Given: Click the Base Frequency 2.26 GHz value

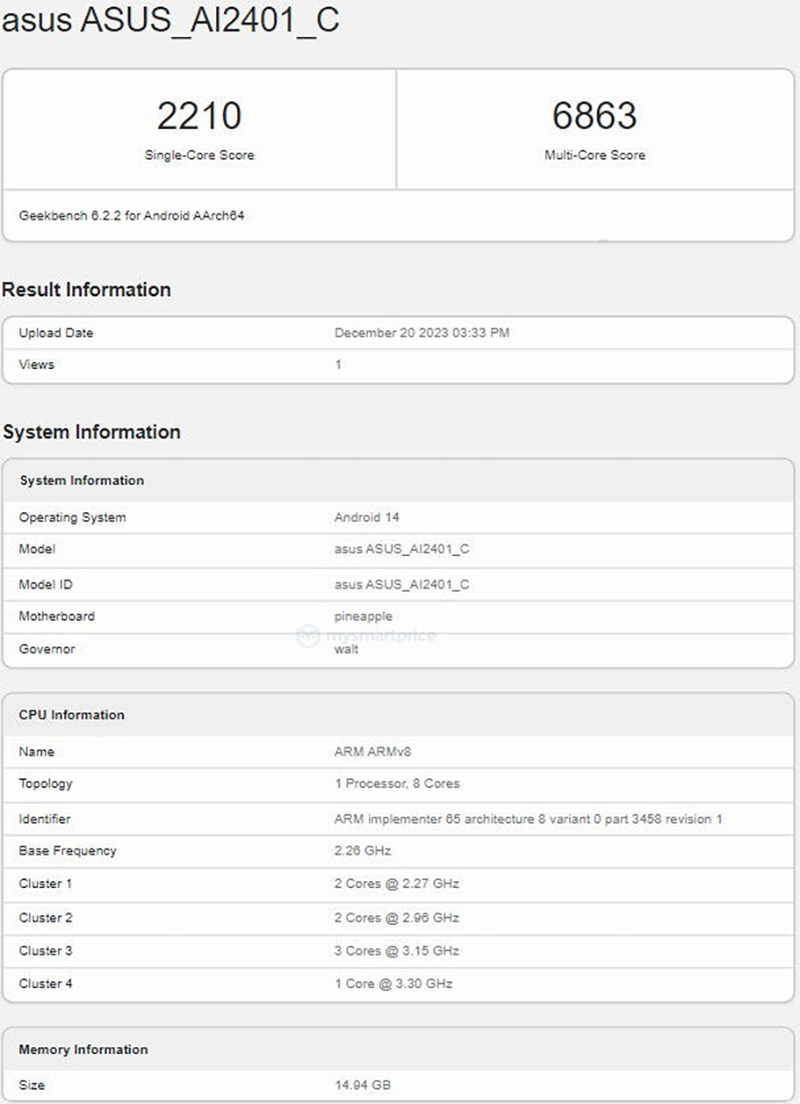Looking at the screenshot, I should coord(362,850).
